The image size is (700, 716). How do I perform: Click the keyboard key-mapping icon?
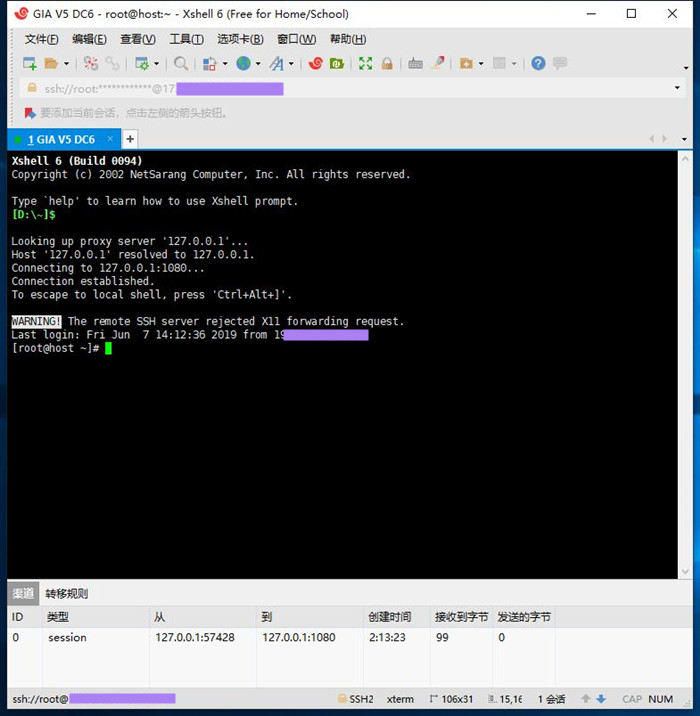coord(415,63)
